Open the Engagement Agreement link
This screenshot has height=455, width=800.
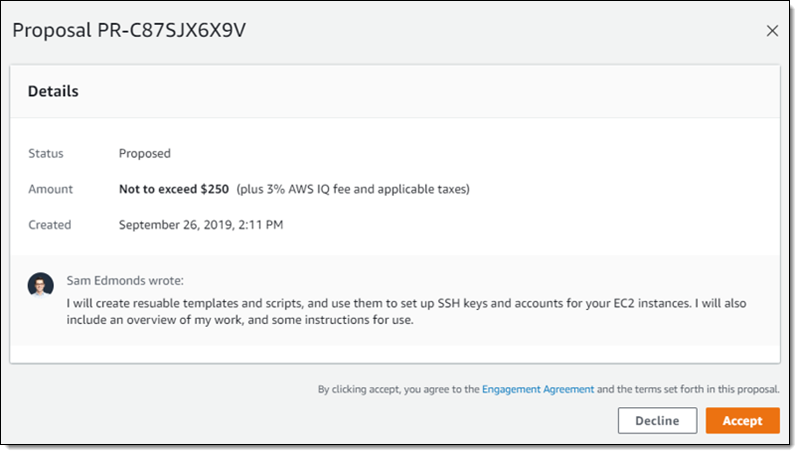(538, 389)
